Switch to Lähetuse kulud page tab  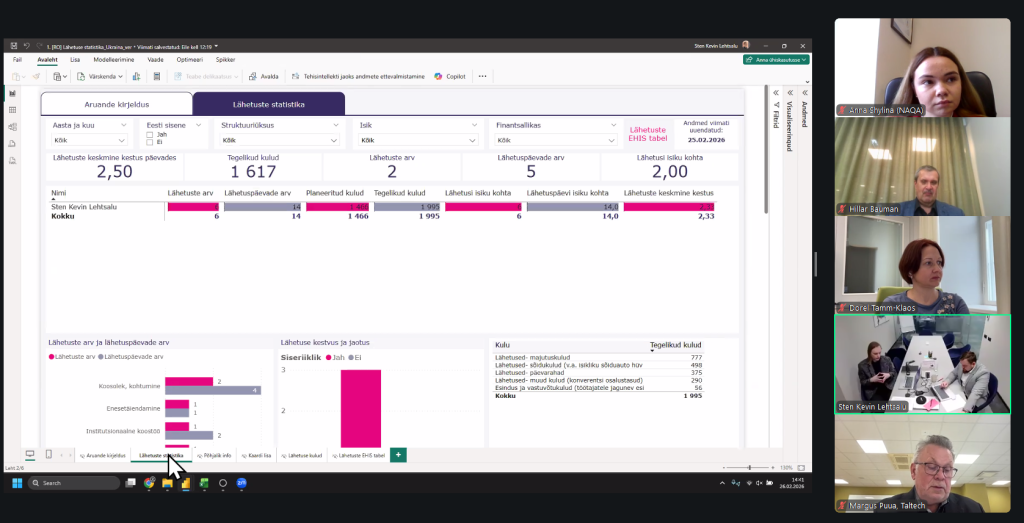click(302, 455)
